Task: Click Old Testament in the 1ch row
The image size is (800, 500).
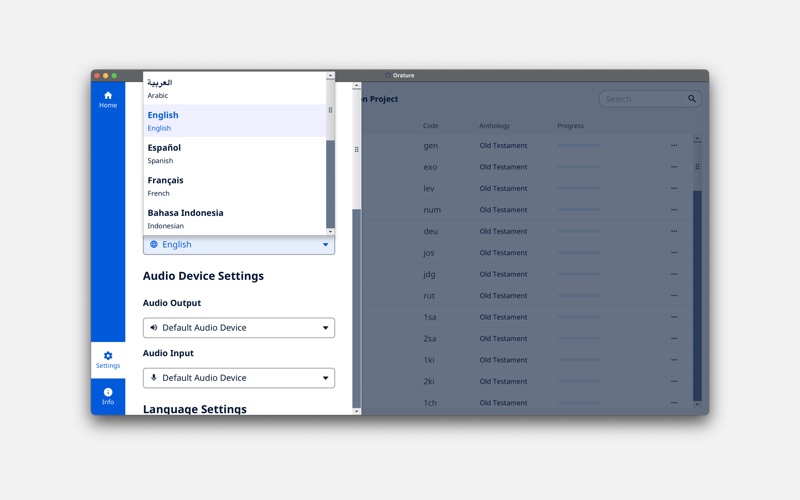Action: (503, 403)
